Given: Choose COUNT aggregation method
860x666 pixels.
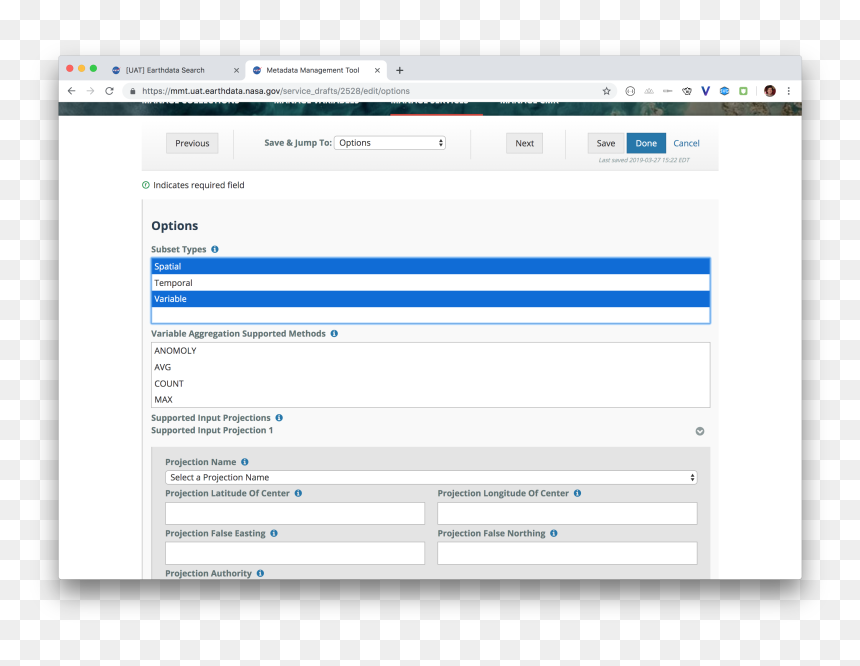Looking at the screenshot, I should coord(431,383).
